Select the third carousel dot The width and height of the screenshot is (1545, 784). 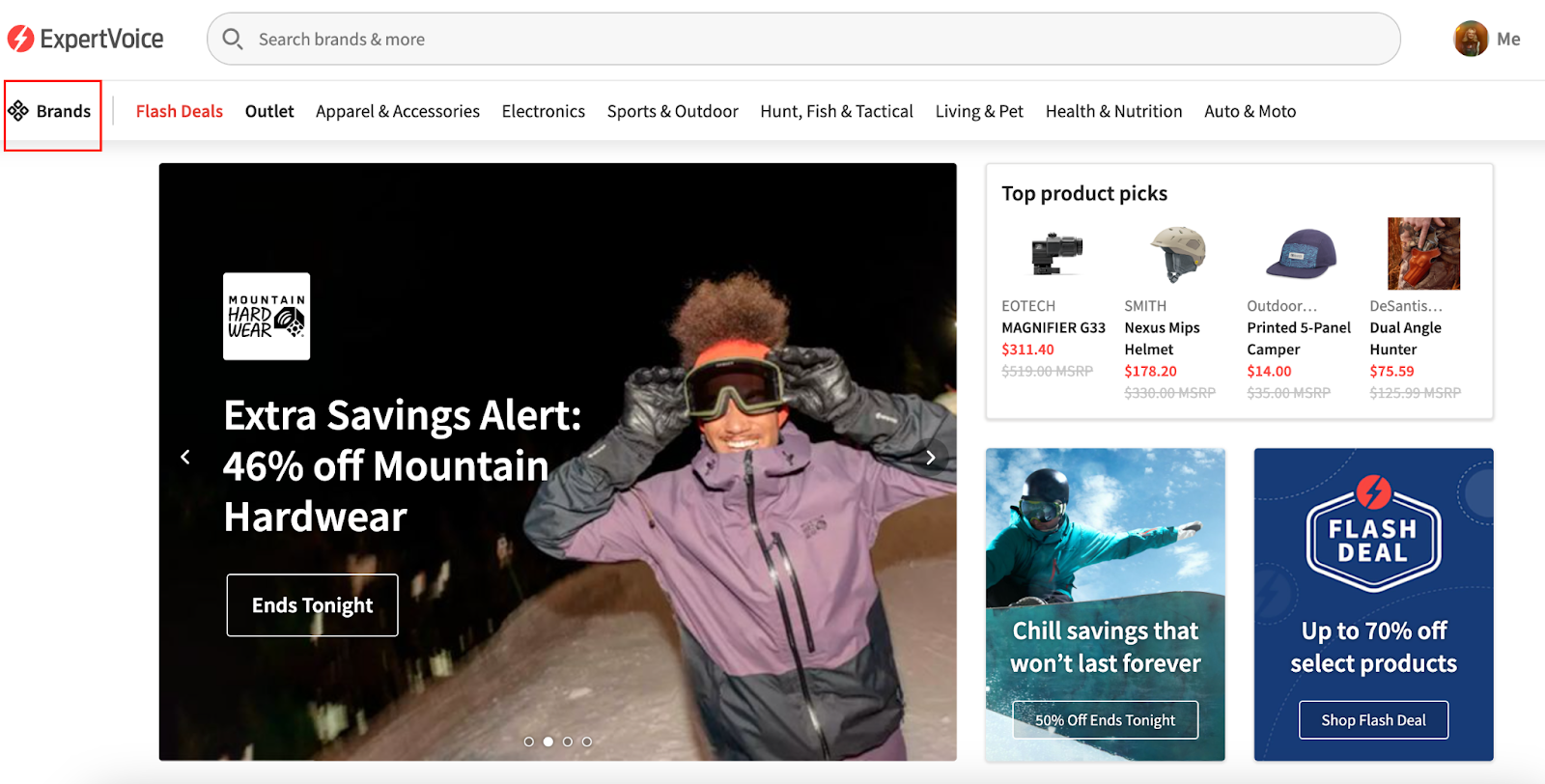click(567, 742)
